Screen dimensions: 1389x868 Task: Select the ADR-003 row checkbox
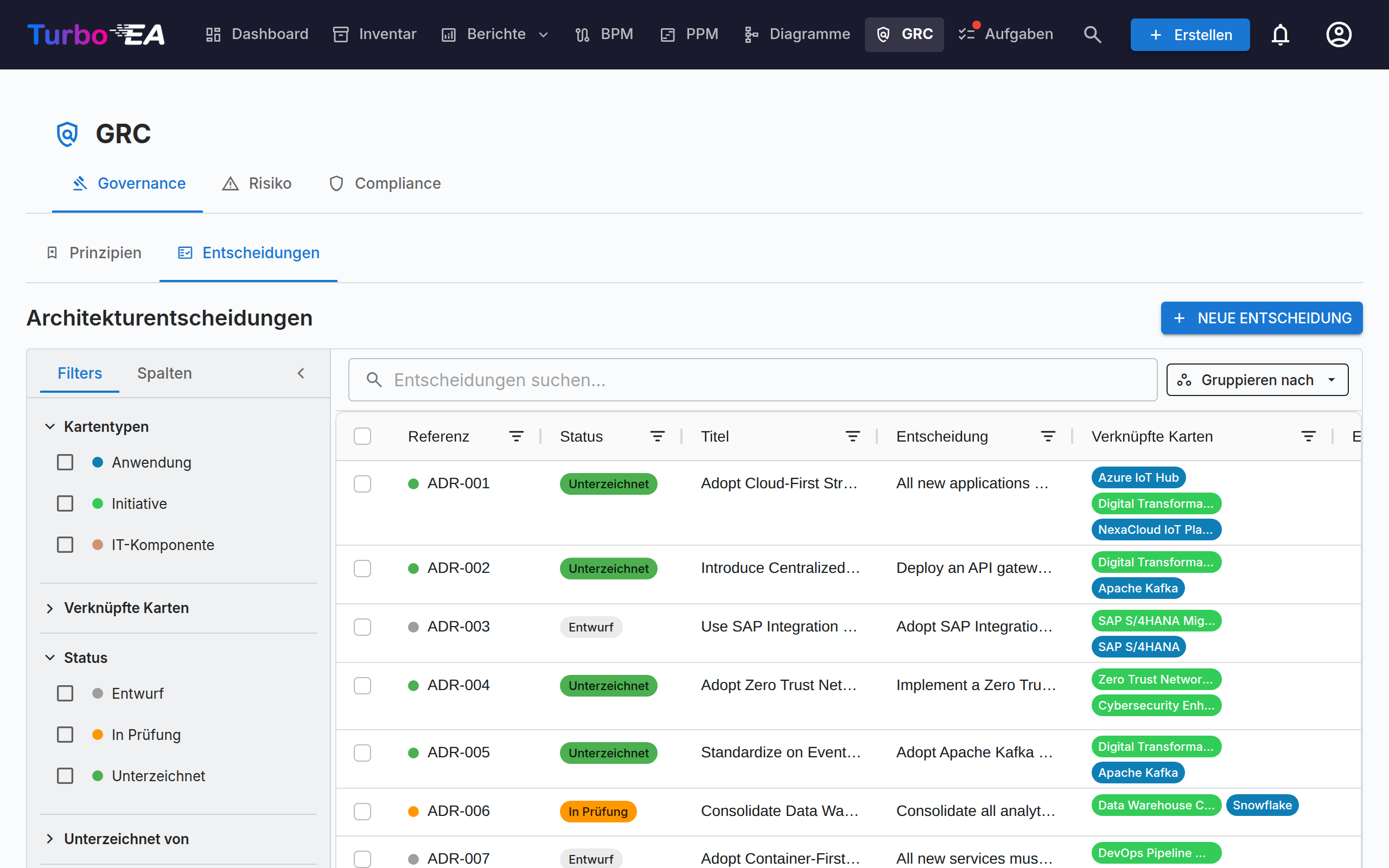(362, 626)
